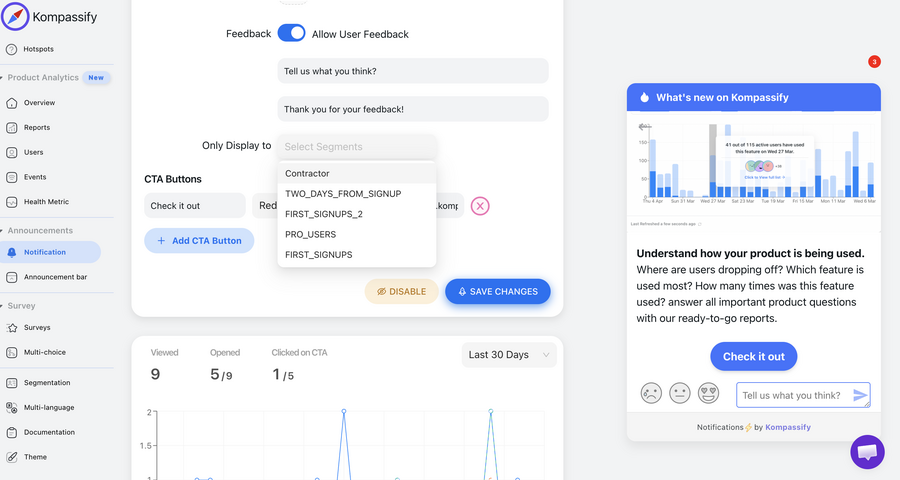Choose PRO_USERS from segment list
The width and height of the screenshot is (900, 480).
(311, 234)
